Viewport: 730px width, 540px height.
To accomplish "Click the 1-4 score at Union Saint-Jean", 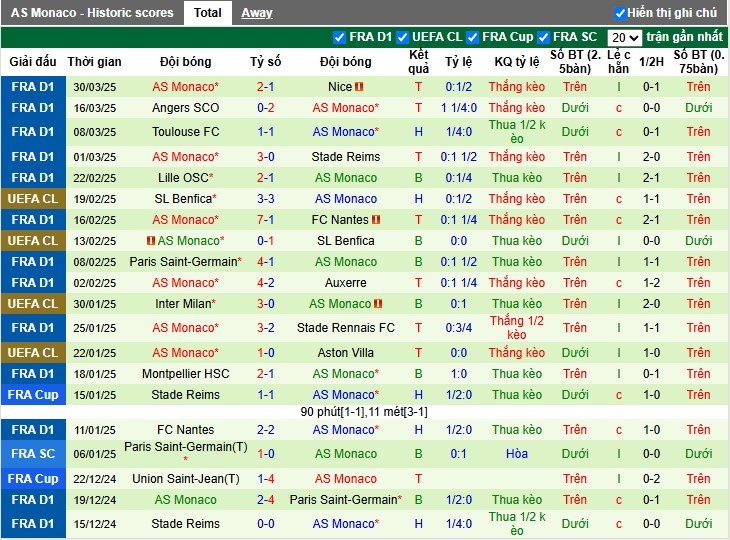I will [x=265, y=479].
